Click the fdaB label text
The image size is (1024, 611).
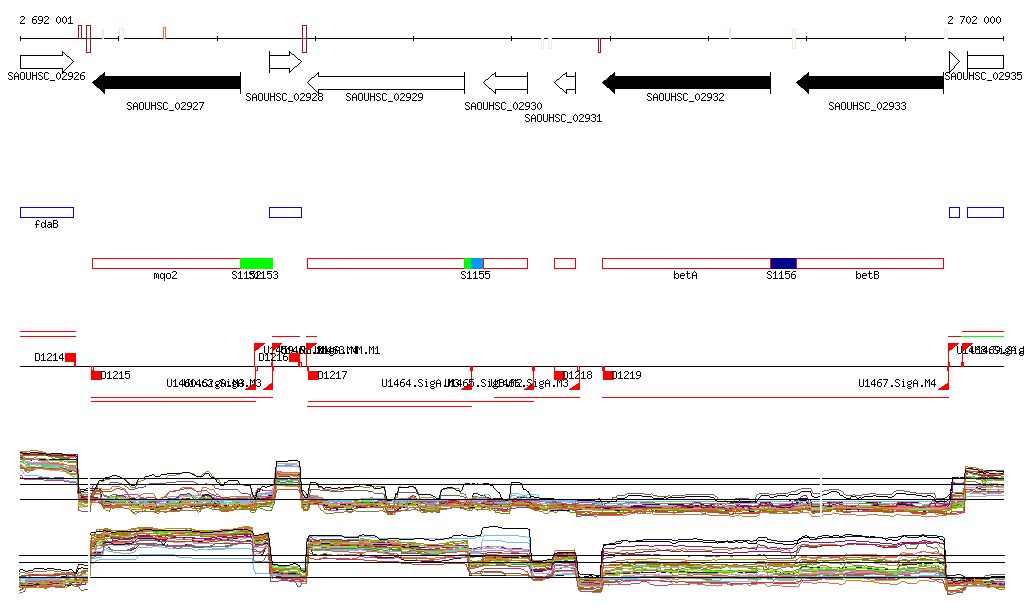[x=46, y=225]
